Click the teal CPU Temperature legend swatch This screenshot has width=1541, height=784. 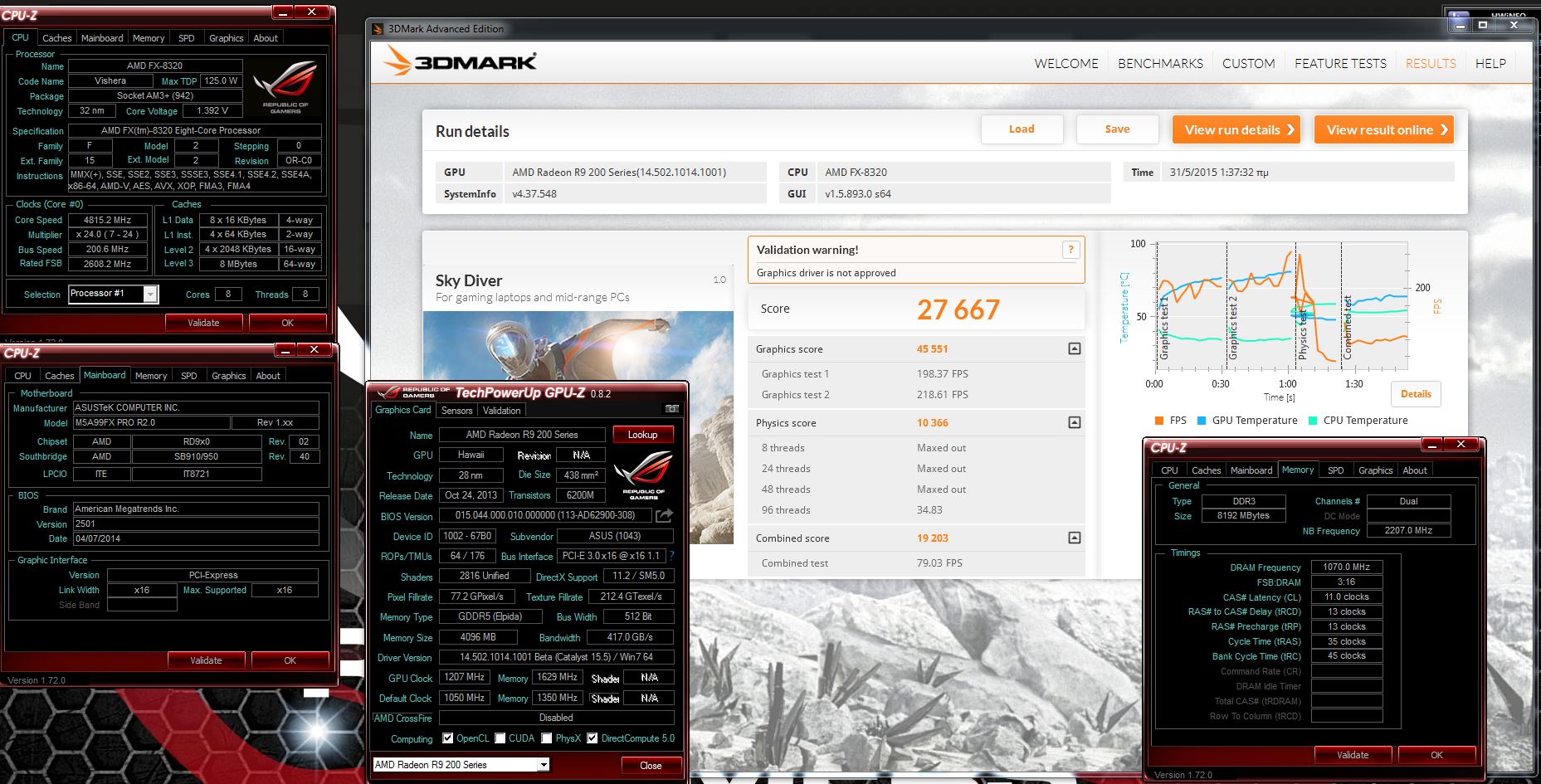[1313, 421]
